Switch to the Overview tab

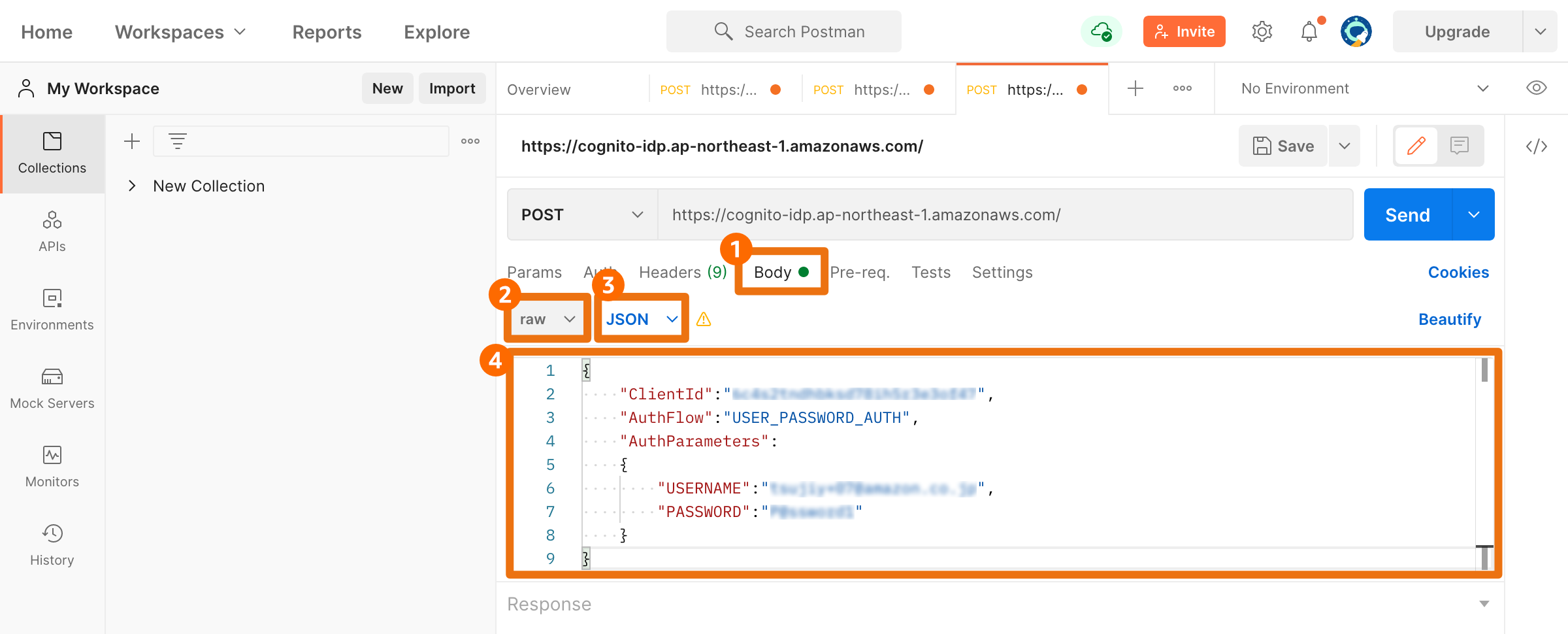[x=539, y=90]
